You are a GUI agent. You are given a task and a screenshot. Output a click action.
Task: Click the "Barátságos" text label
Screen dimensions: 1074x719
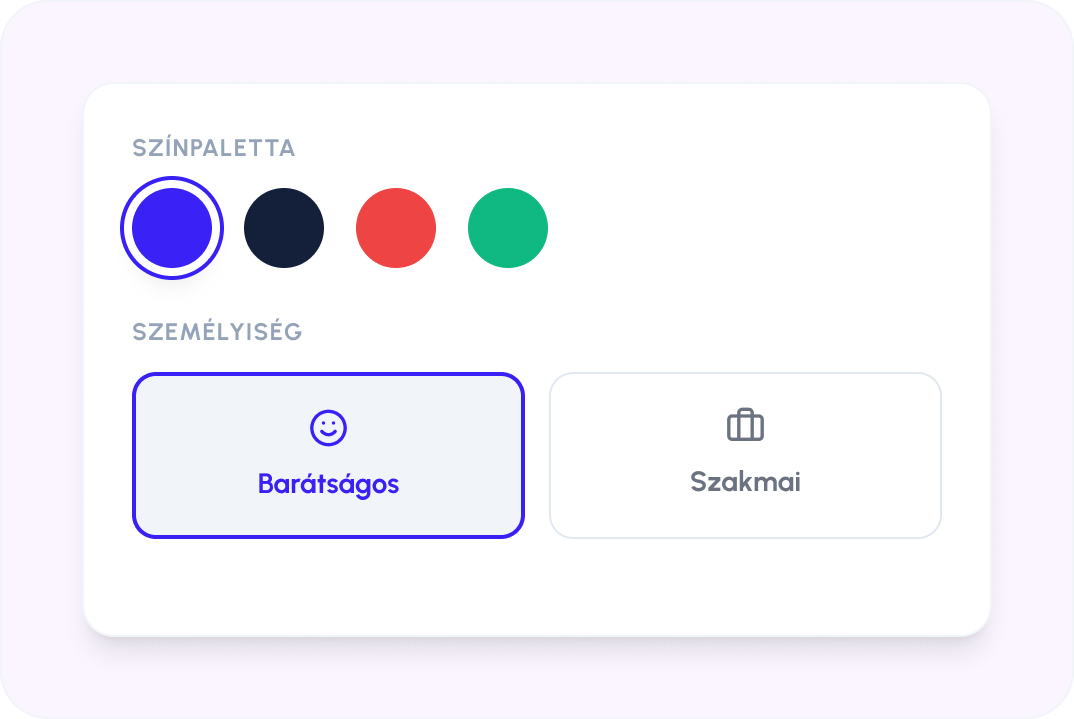click(328, 484)
